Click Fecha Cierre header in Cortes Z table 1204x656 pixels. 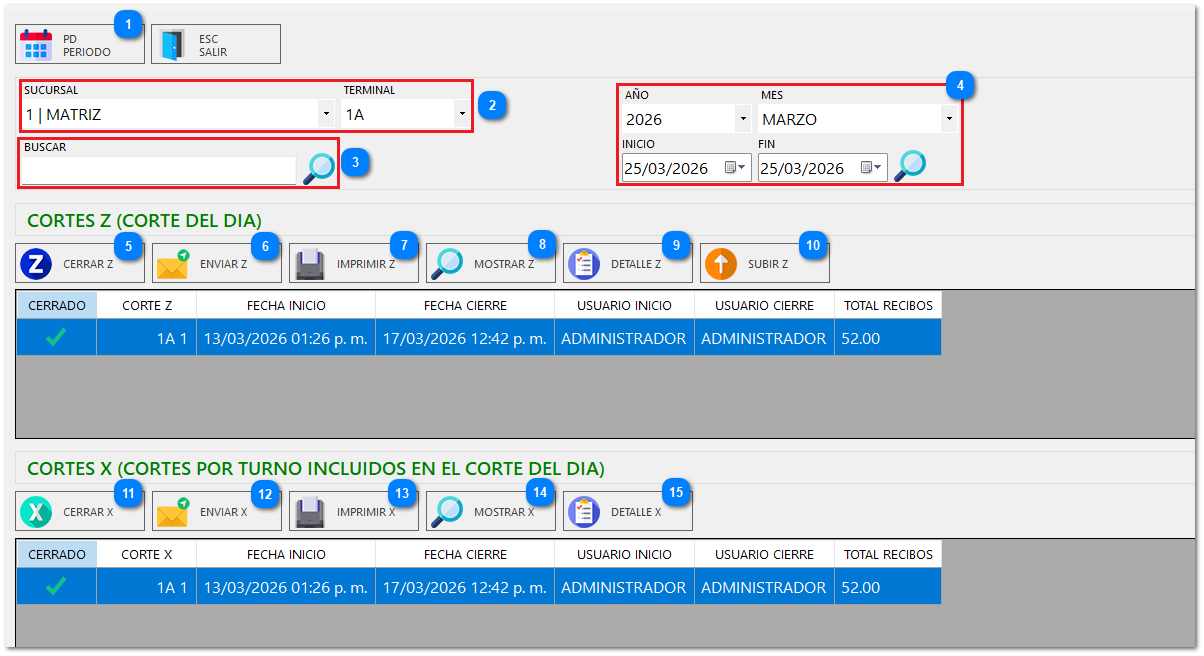click(465, 305)
